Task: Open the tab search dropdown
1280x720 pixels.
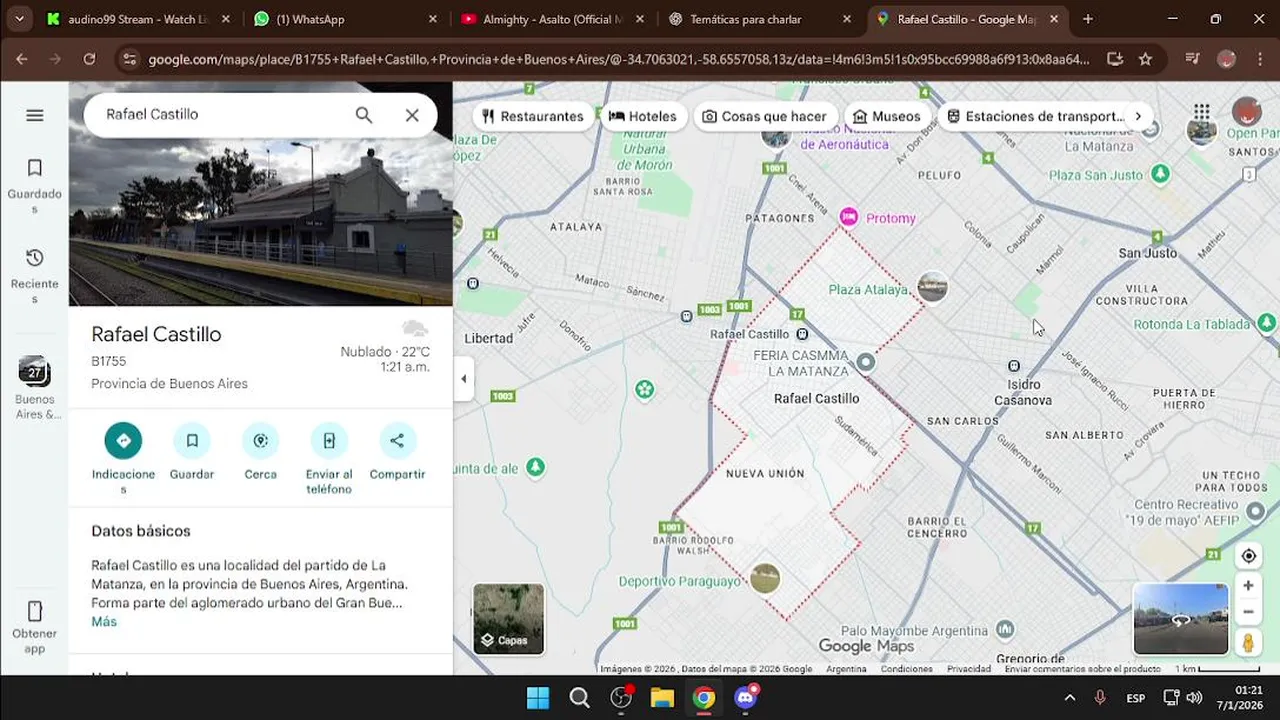Action: (x=19, y=19)
